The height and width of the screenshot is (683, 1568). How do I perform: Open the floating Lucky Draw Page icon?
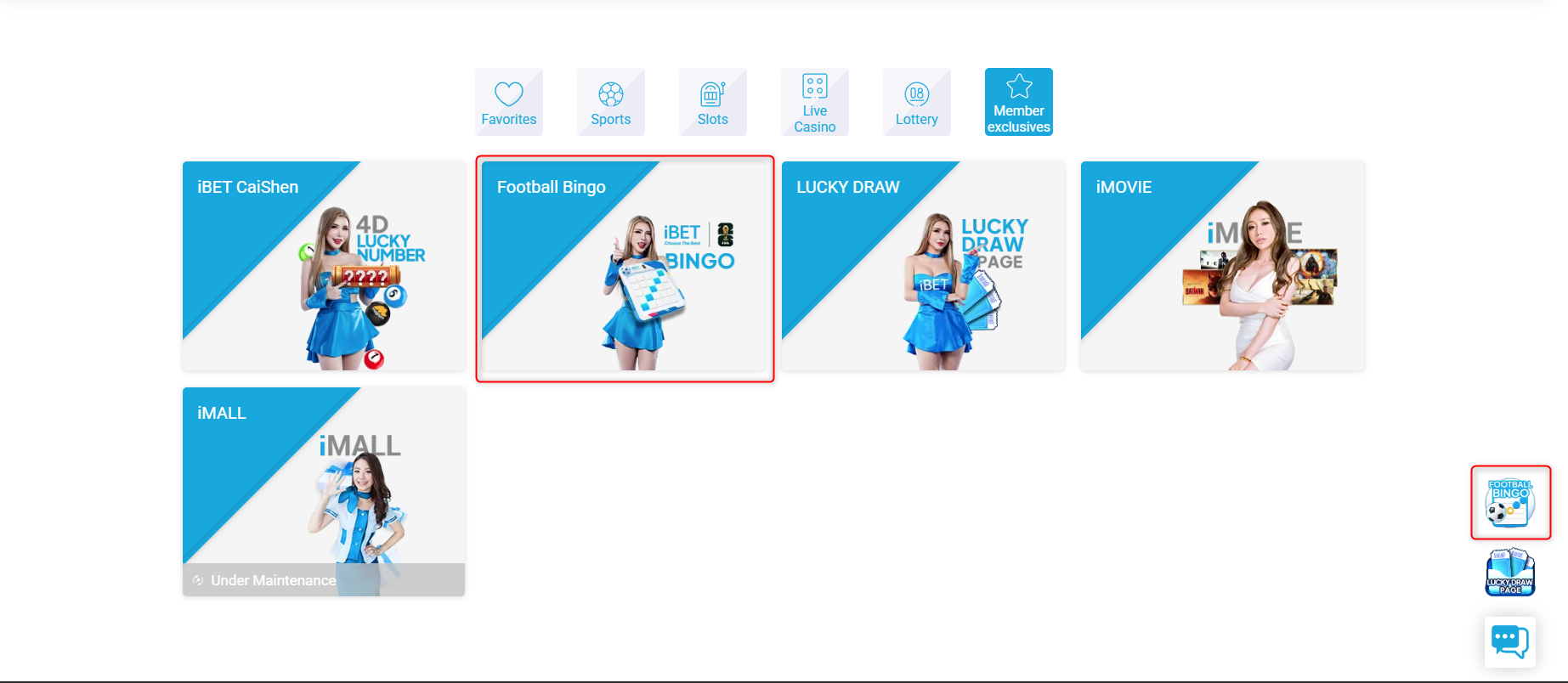point(1510,573)
